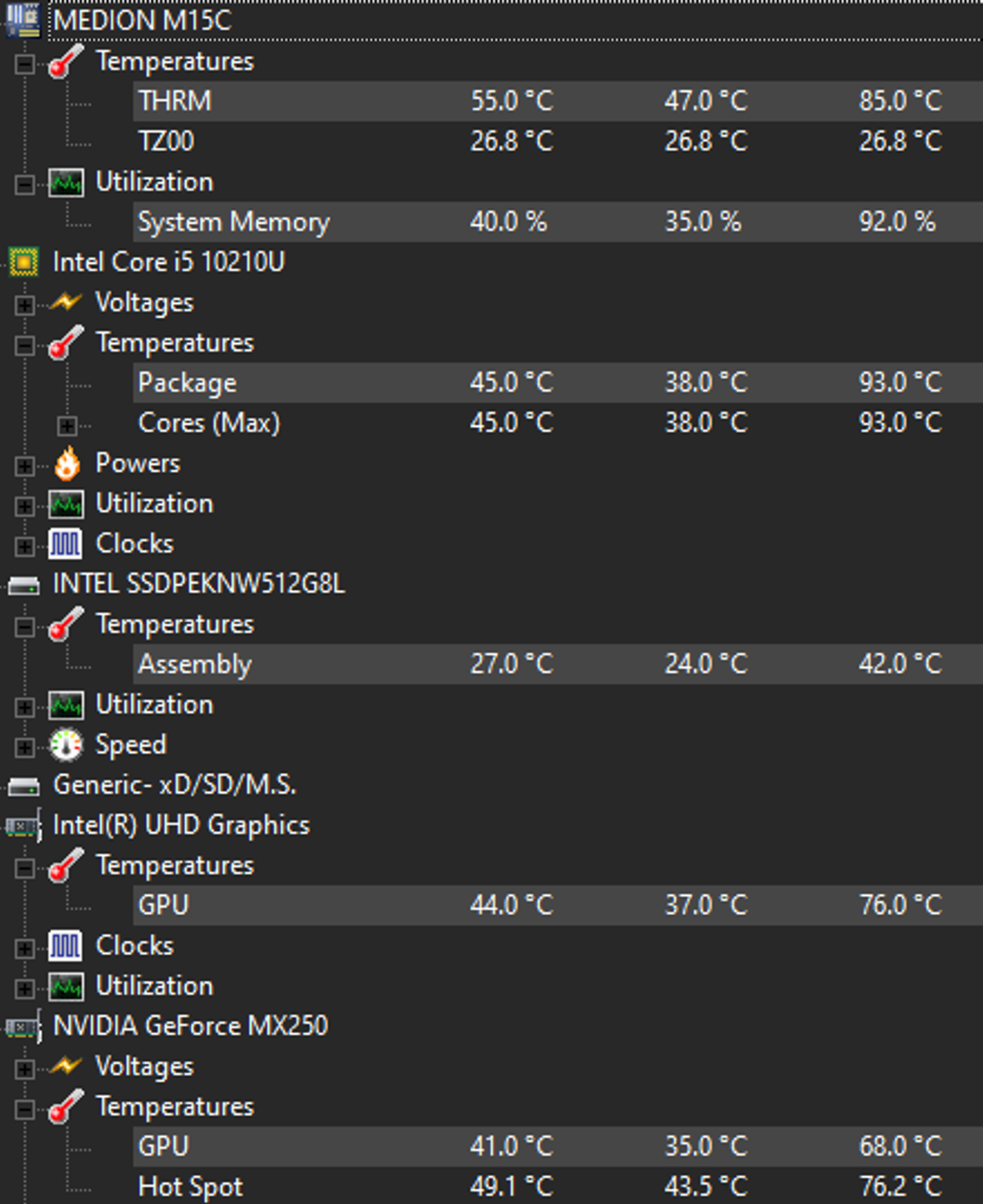Collapse Temperatures under INTEL SSDPEKNW512G8L

tap(24, 628)
